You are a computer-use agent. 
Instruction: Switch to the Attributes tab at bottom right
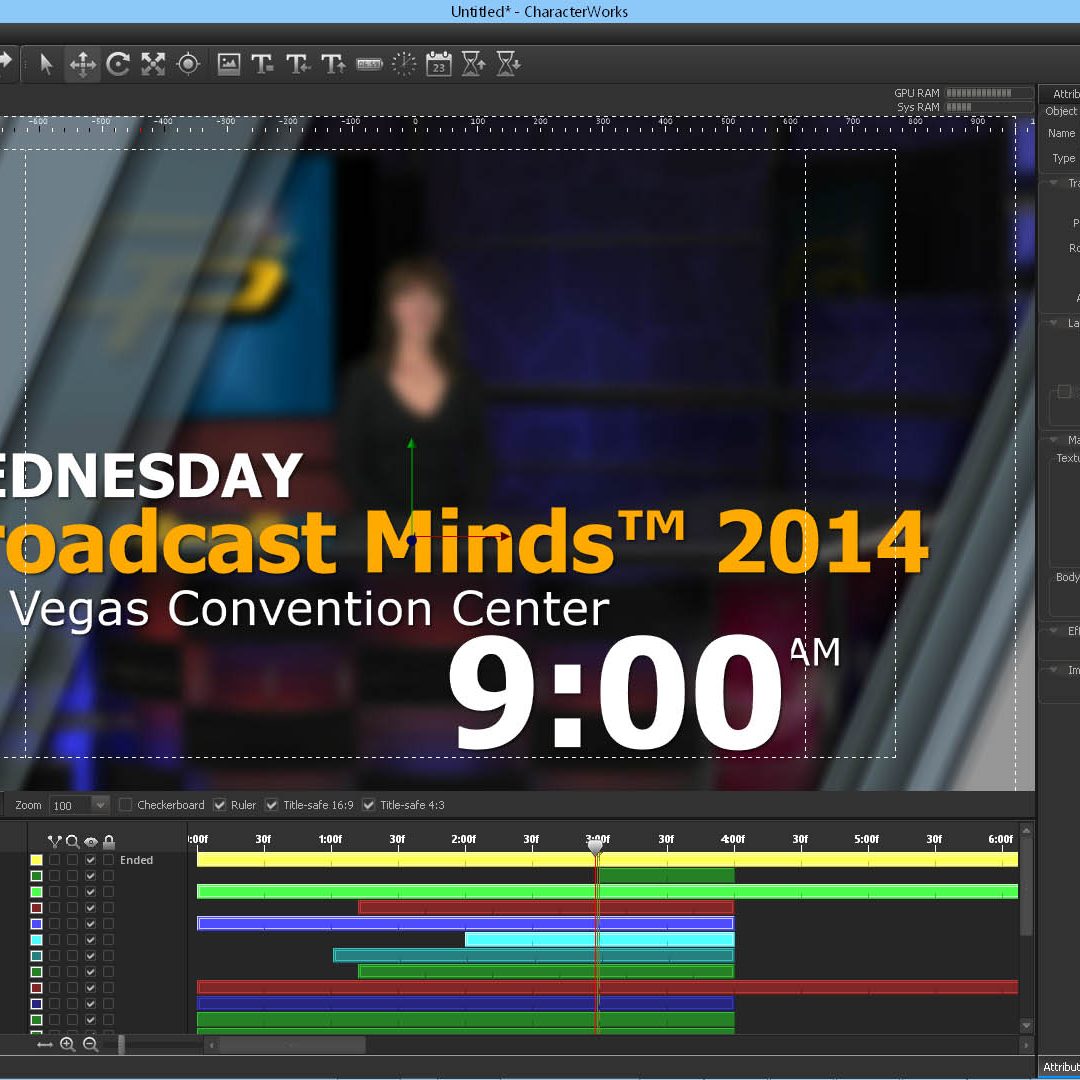click(1060, 1067)
